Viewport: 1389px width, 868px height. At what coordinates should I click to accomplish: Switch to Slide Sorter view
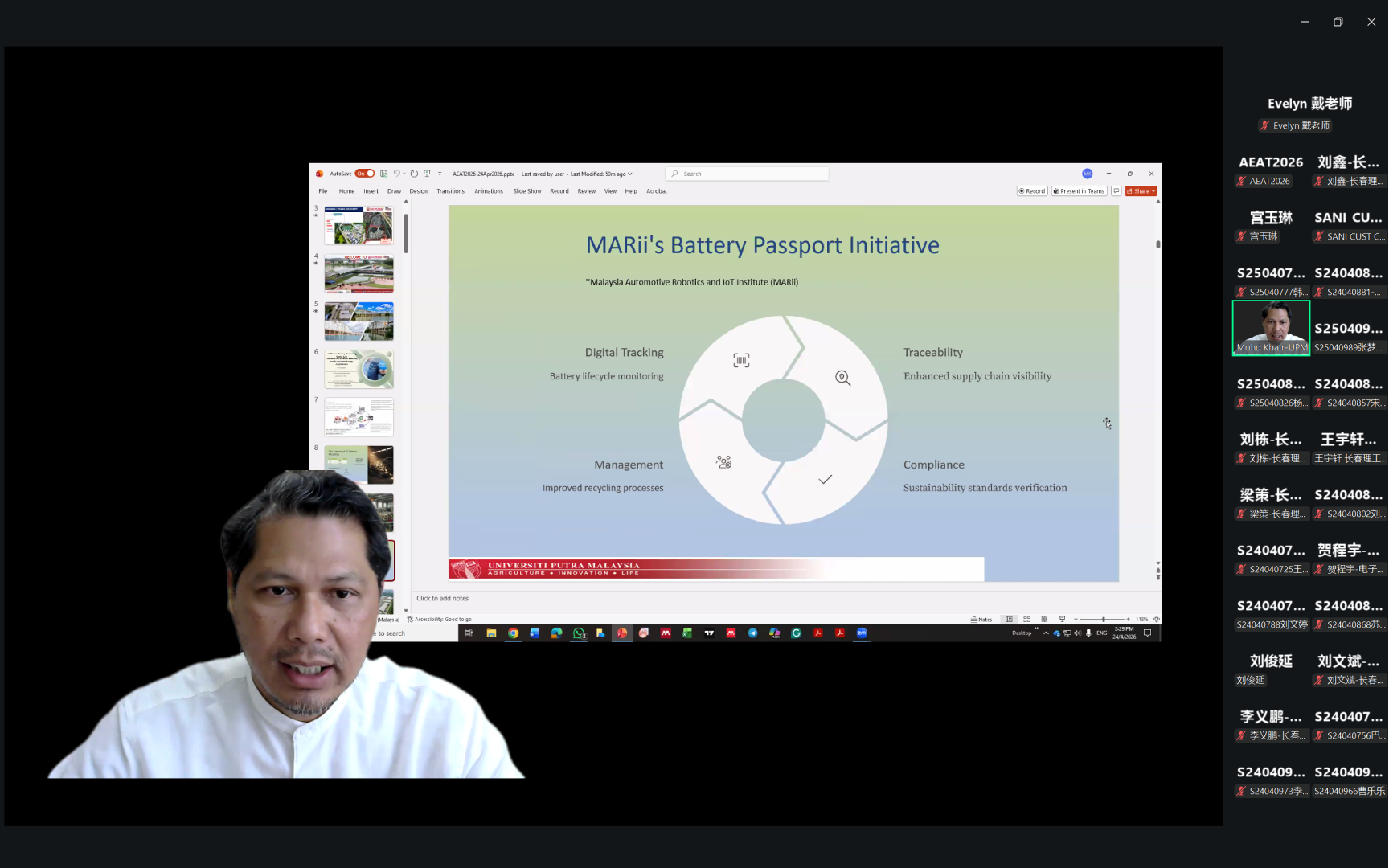pyautogui.click(x=1026, y=620)
